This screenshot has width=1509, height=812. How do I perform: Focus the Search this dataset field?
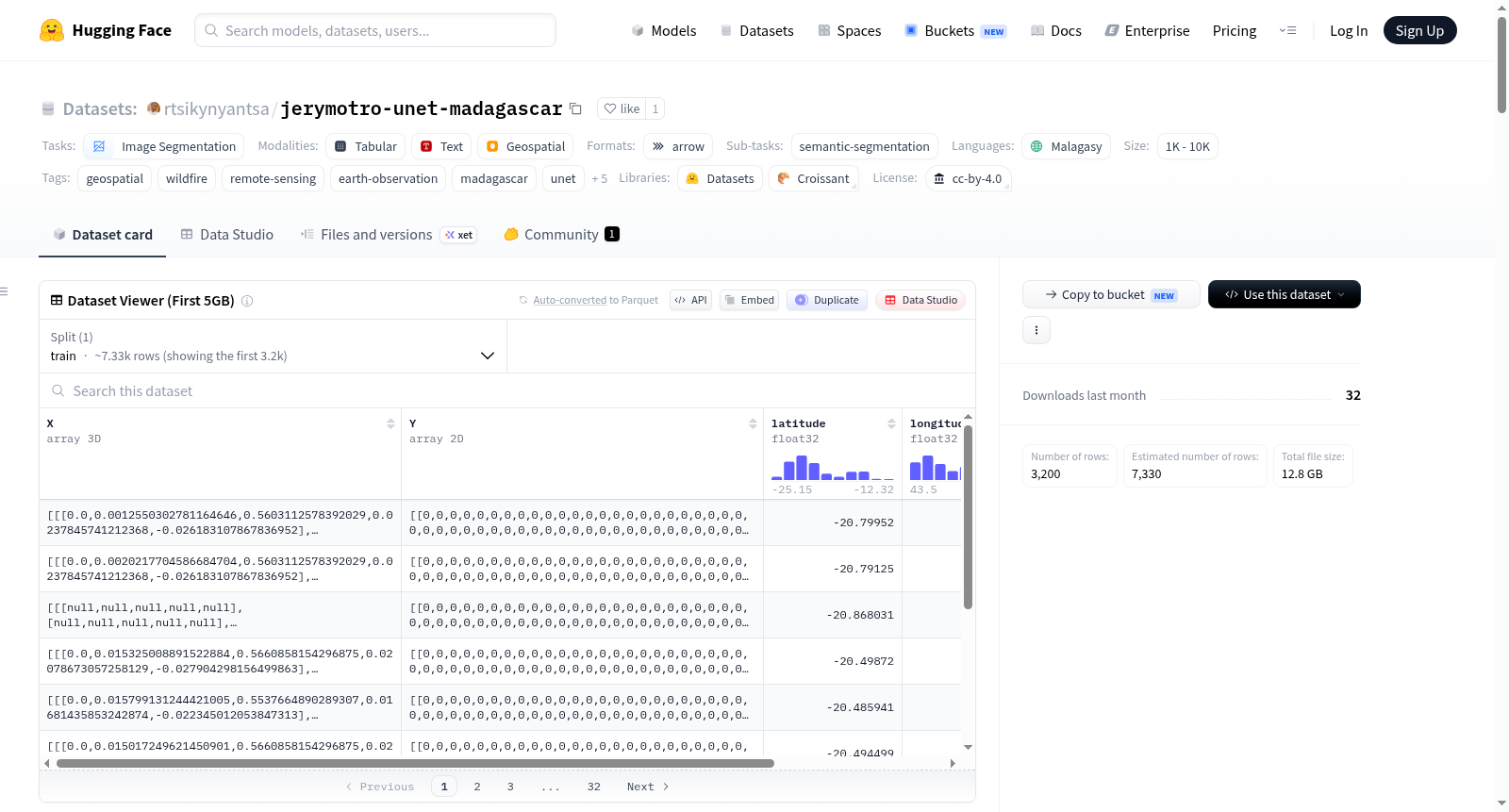pyautogui.click(x=507, y=390)
